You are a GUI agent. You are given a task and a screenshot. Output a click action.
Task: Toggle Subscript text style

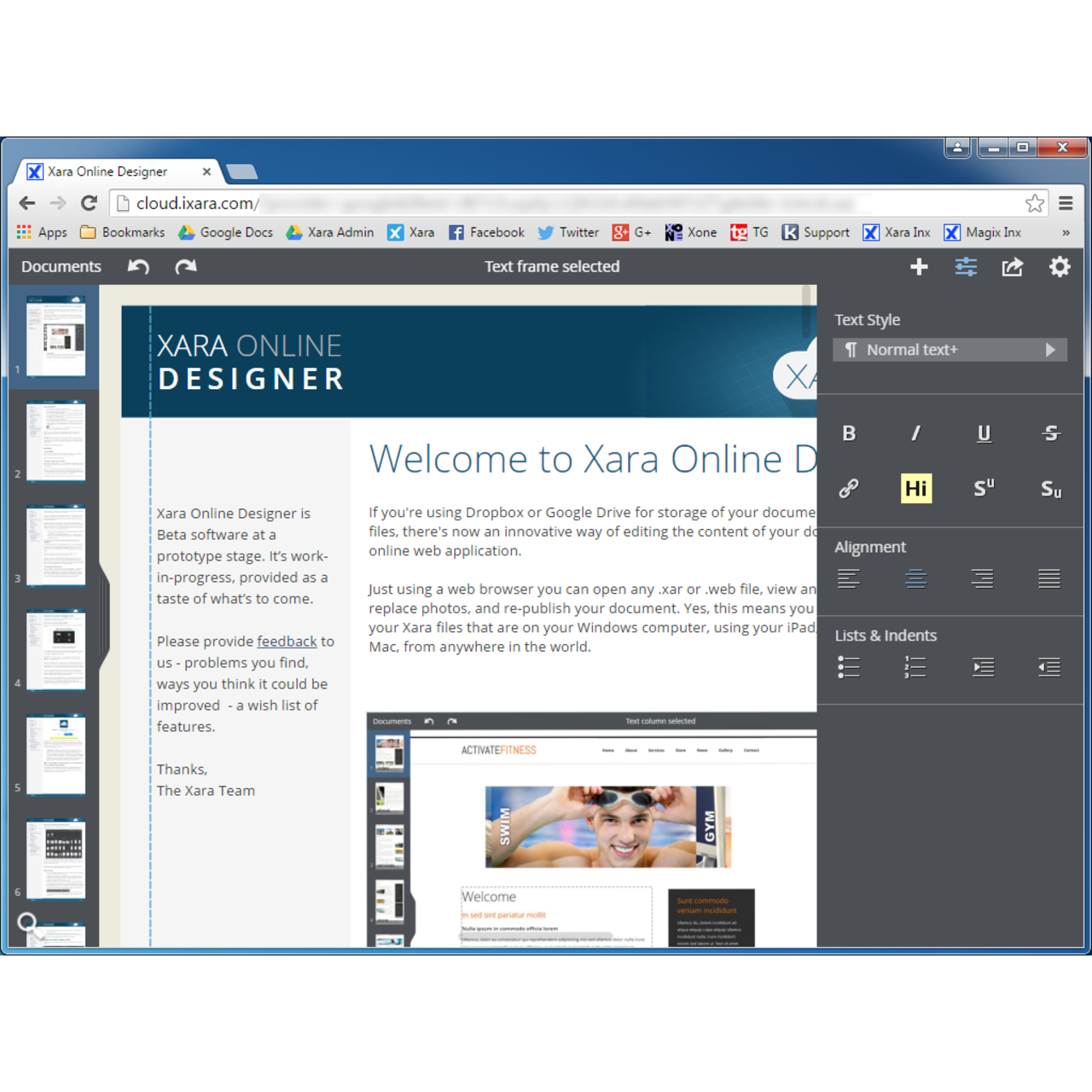(x=1051, y=489)
